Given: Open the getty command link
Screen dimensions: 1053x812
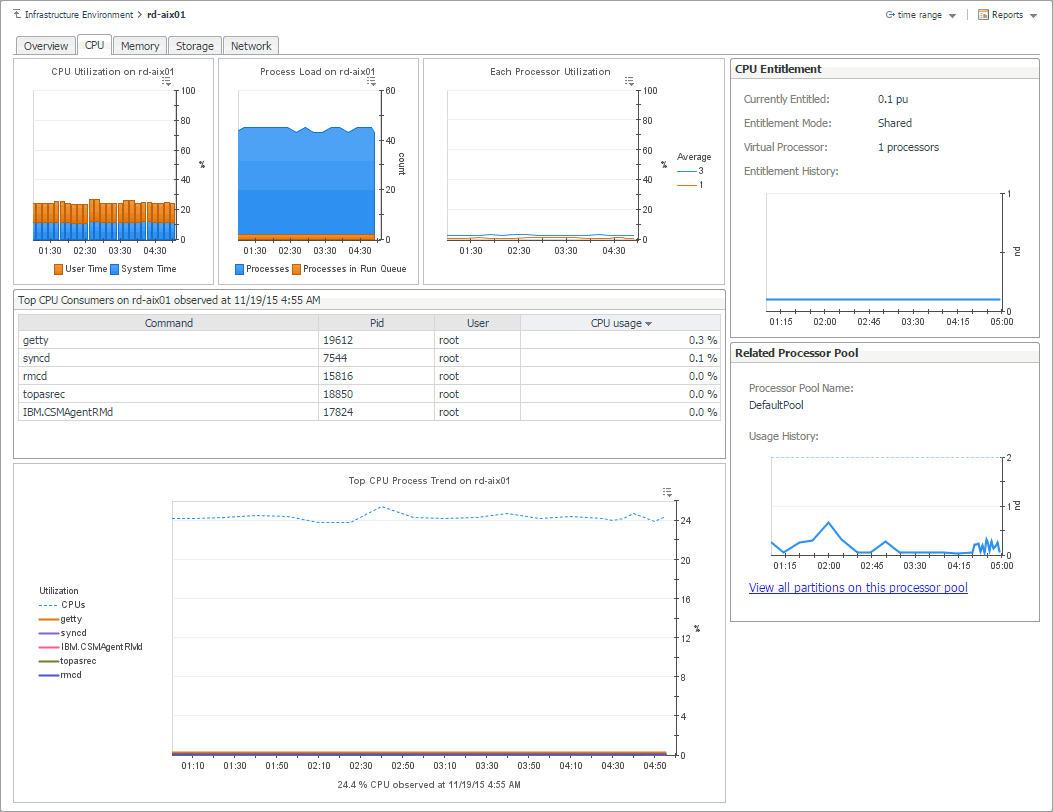Looking at the screenshot, I should coord(36,341).
